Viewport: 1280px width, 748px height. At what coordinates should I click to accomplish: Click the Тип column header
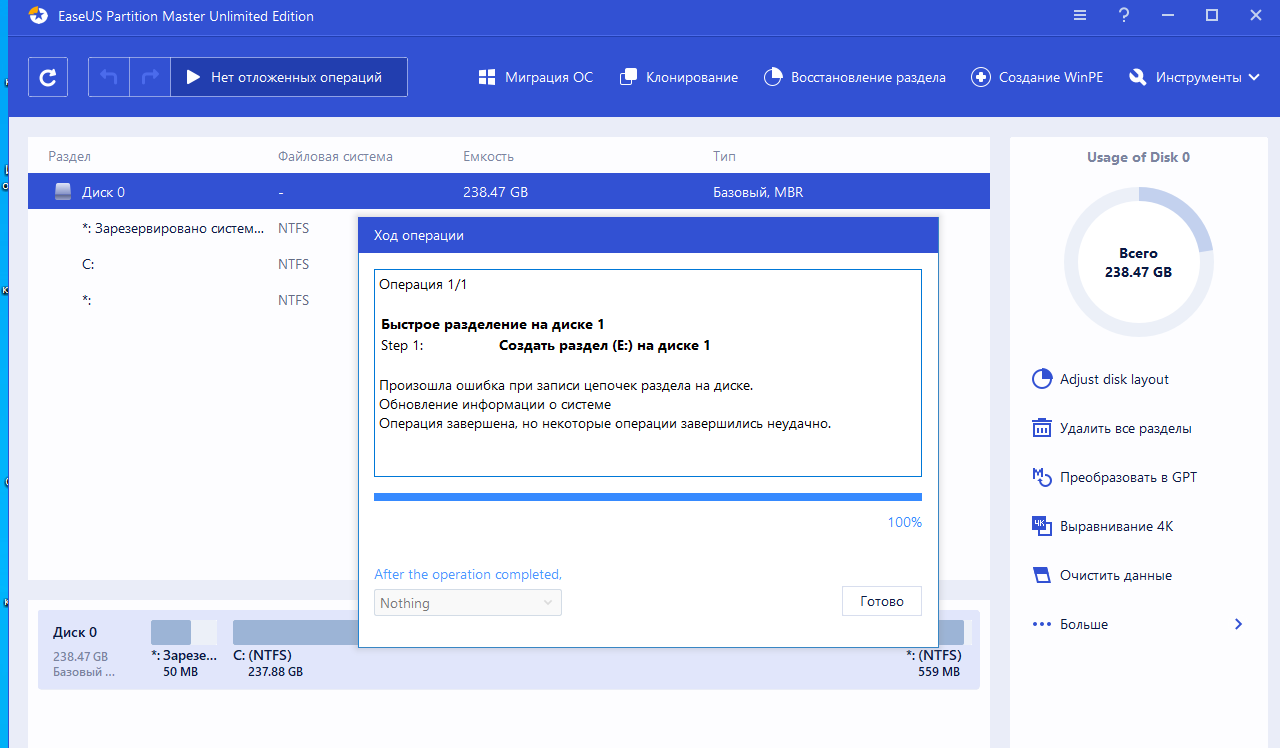[x=724, y=156]
